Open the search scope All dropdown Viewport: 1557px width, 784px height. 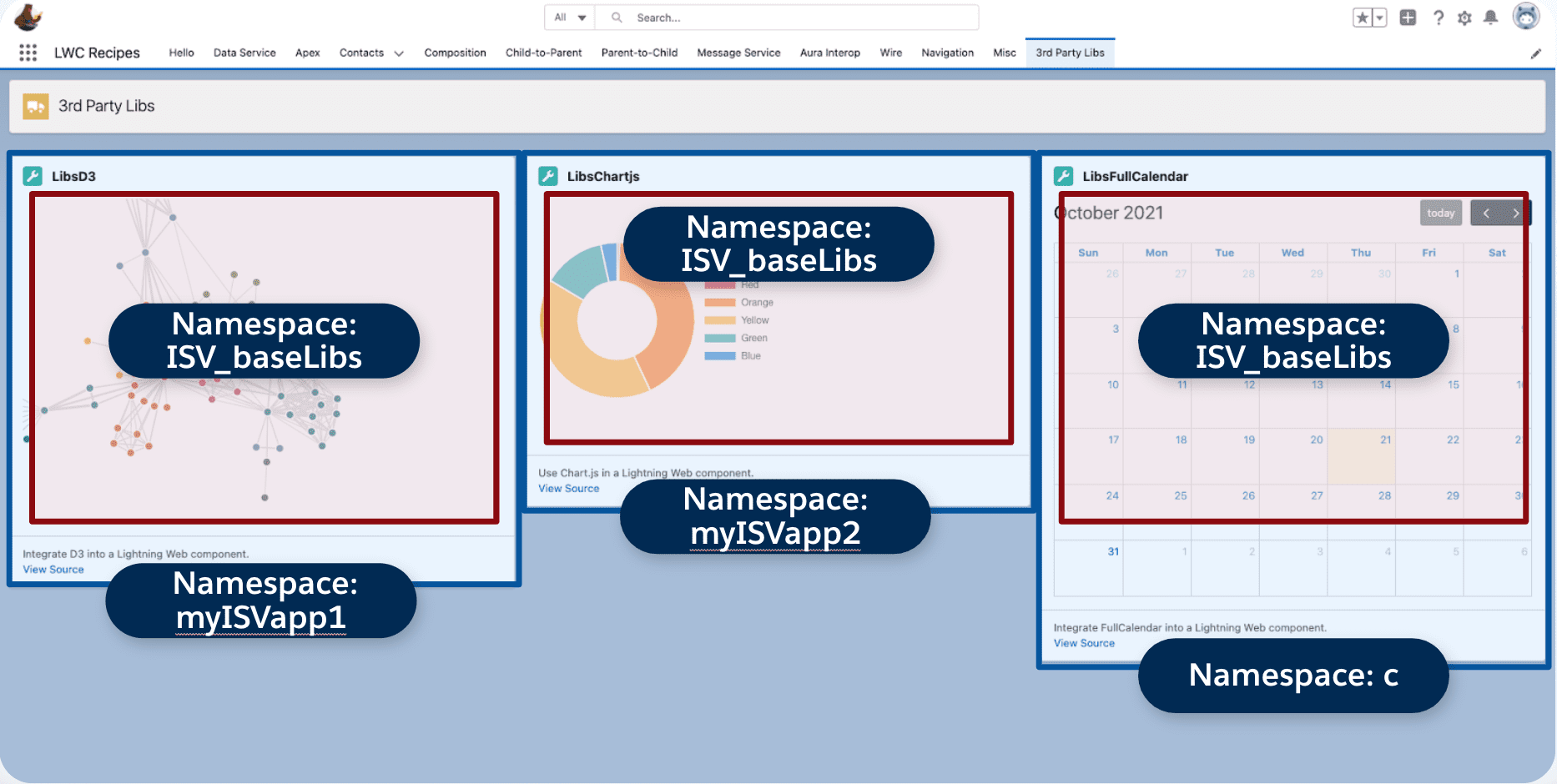click(570, 18)
